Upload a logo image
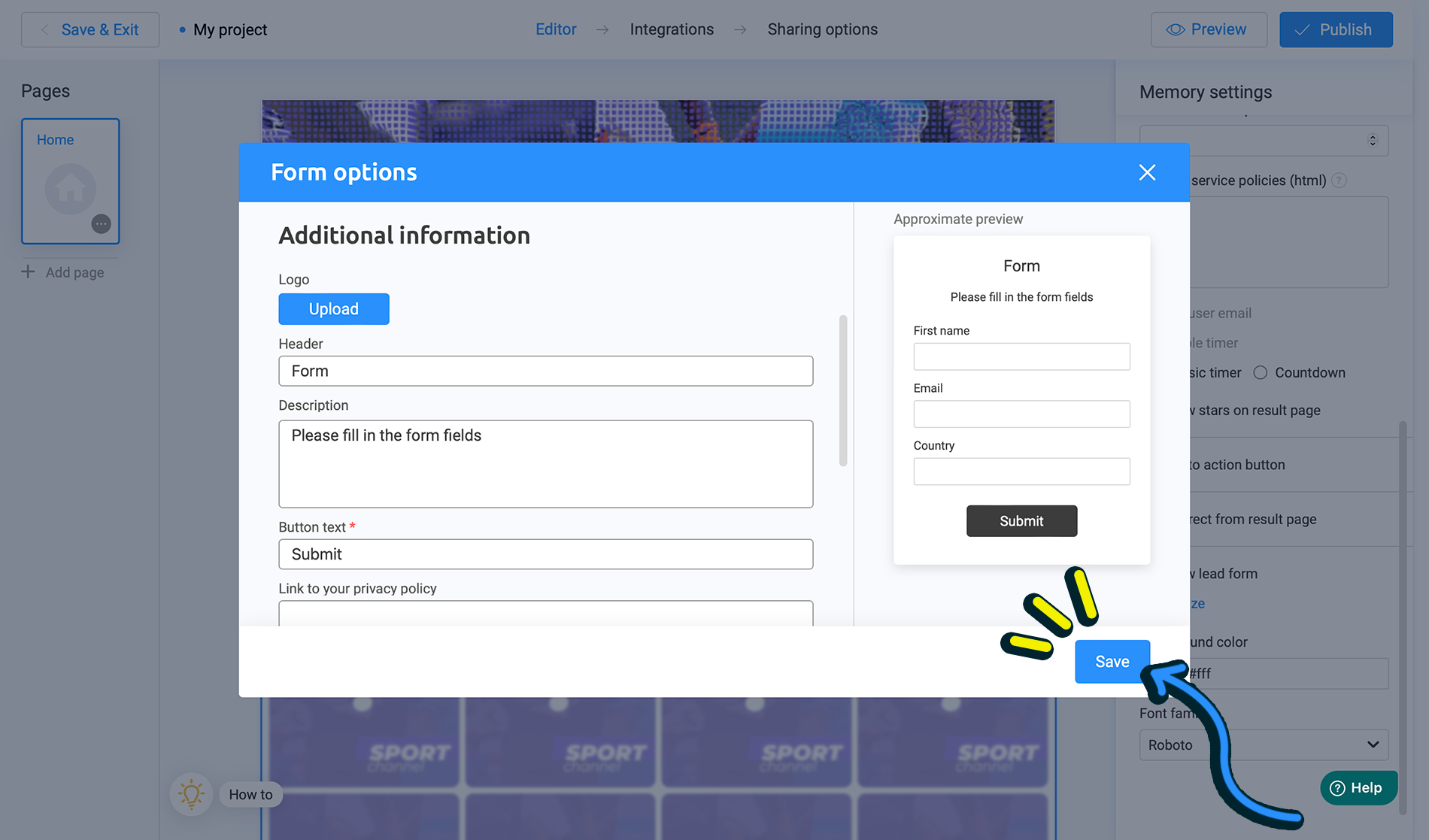 pos(334,309)
